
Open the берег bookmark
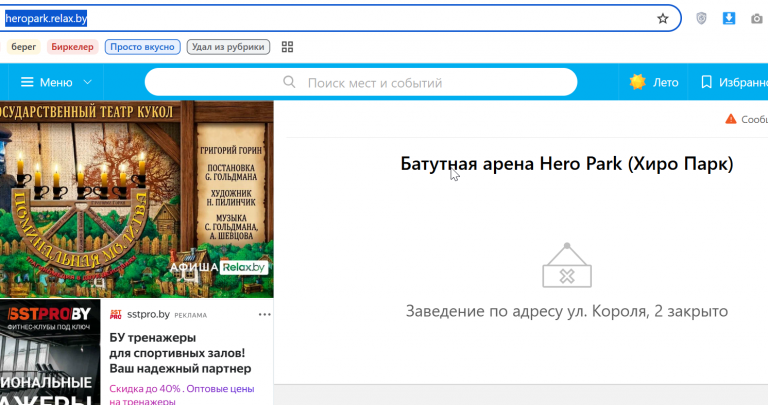point(24,47)
